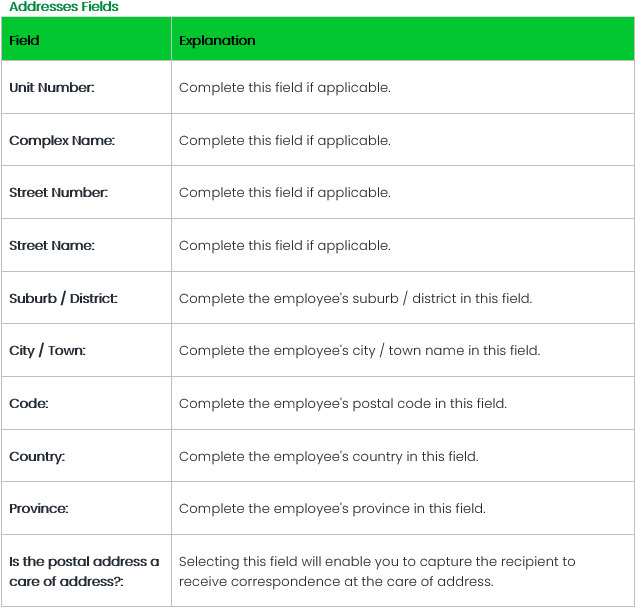Click the suburb / district explanation text
The height and width of the screenshot is (608, 637).
pyautogui.click(x=355, y=298)
